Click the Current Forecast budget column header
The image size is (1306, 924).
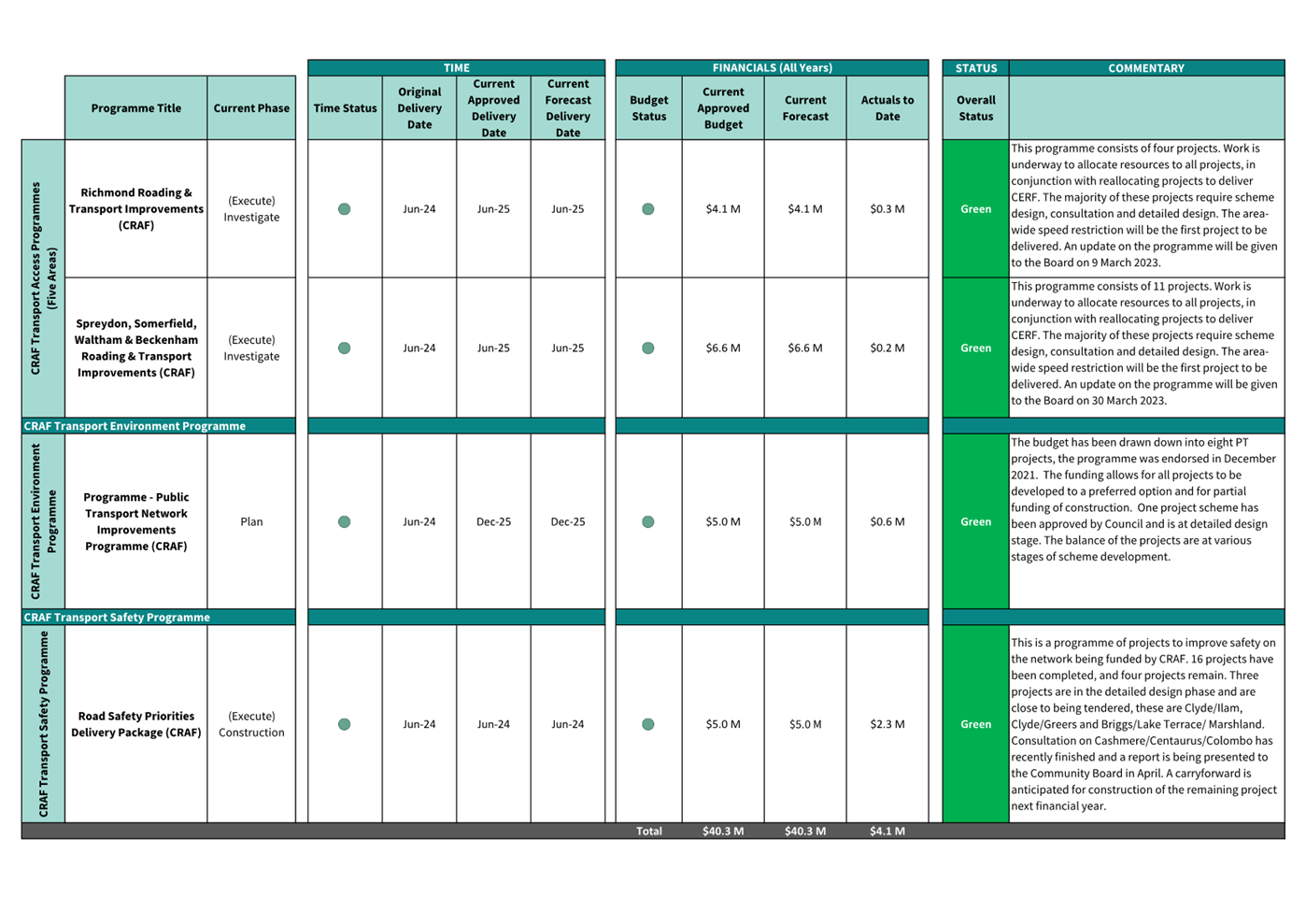tap(805, 108)
